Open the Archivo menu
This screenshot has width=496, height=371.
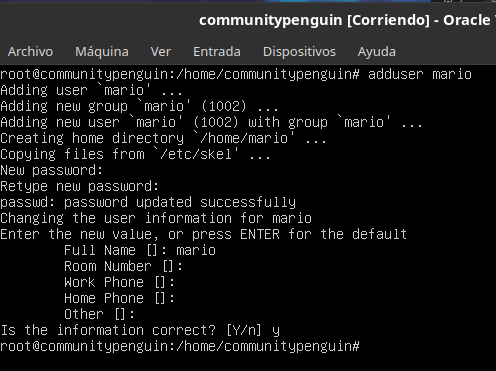[x=30, y=52]
